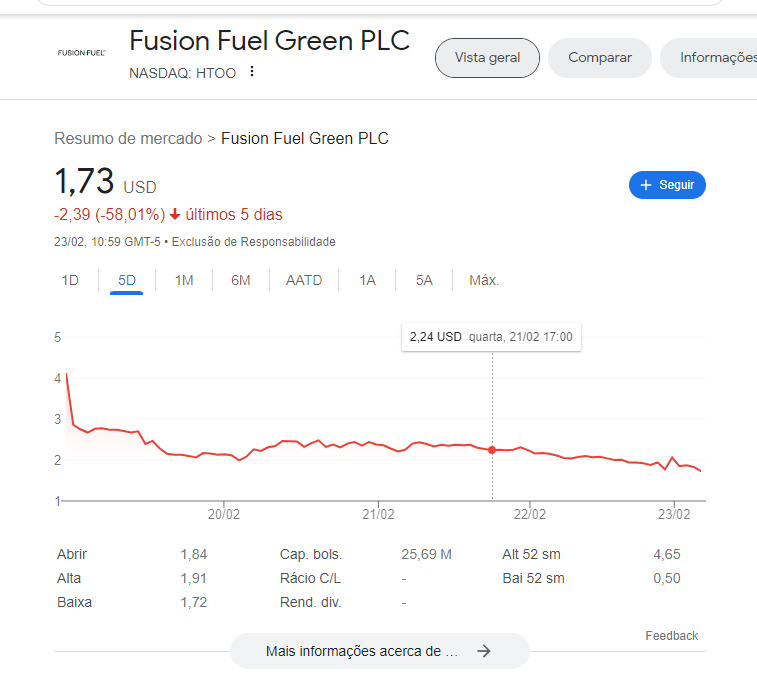This screenshot has width=757, height=685.
Task: Click the Resumo de mercado breadcrumb link
Action: [x=128, y=138]
